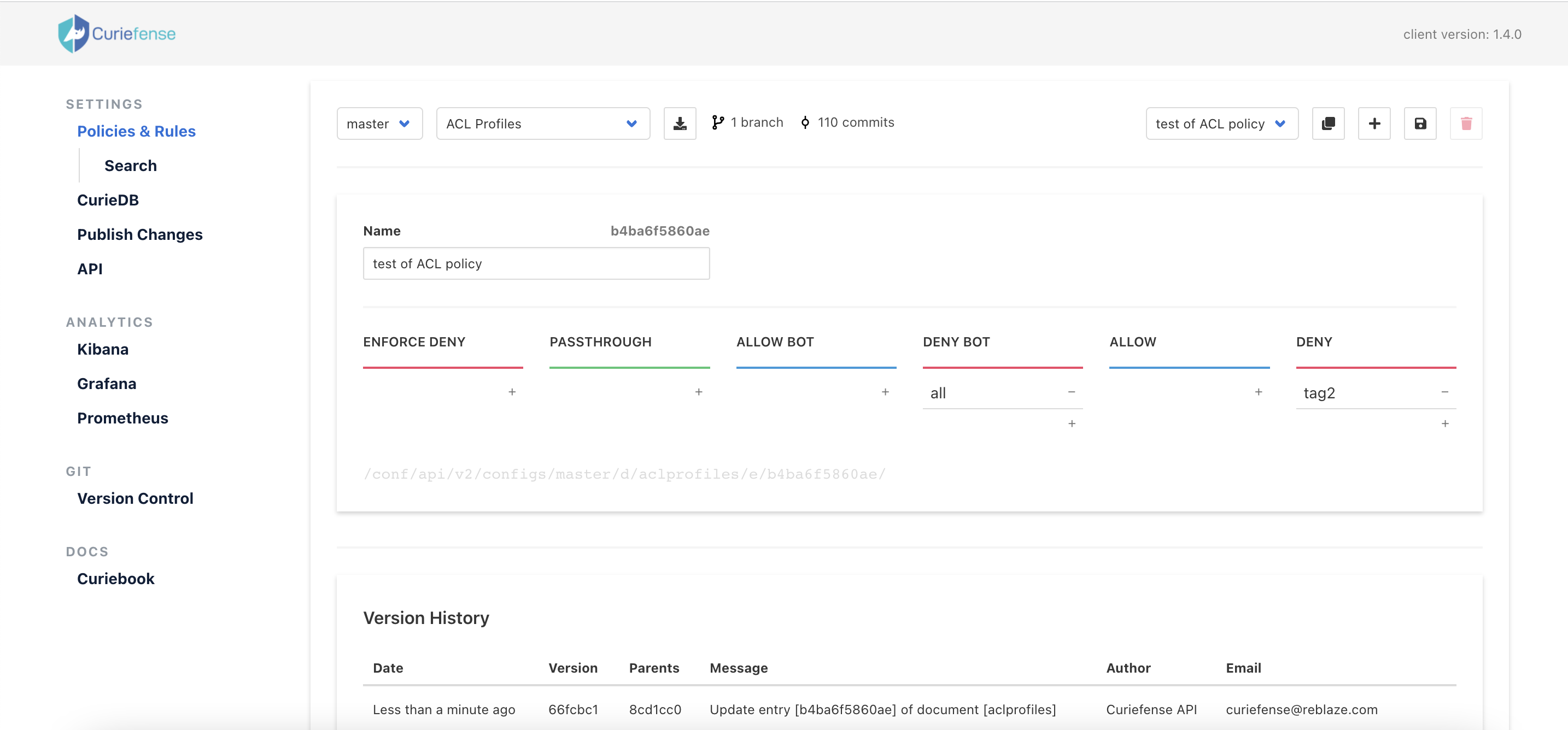1568x730 pixels.
Task: Add a tag to the Passthrough column
Action: click(x=698, y=392)
